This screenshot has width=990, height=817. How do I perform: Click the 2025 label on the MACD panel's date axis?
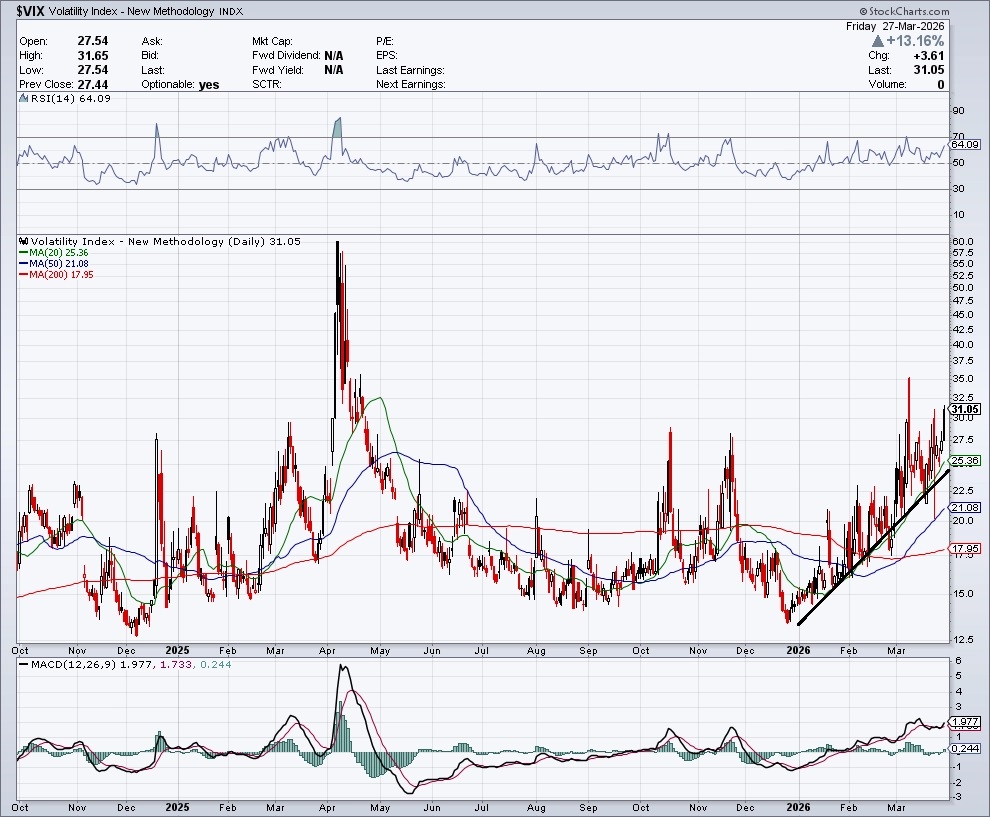pyautogui.click(x=176, y=806)
